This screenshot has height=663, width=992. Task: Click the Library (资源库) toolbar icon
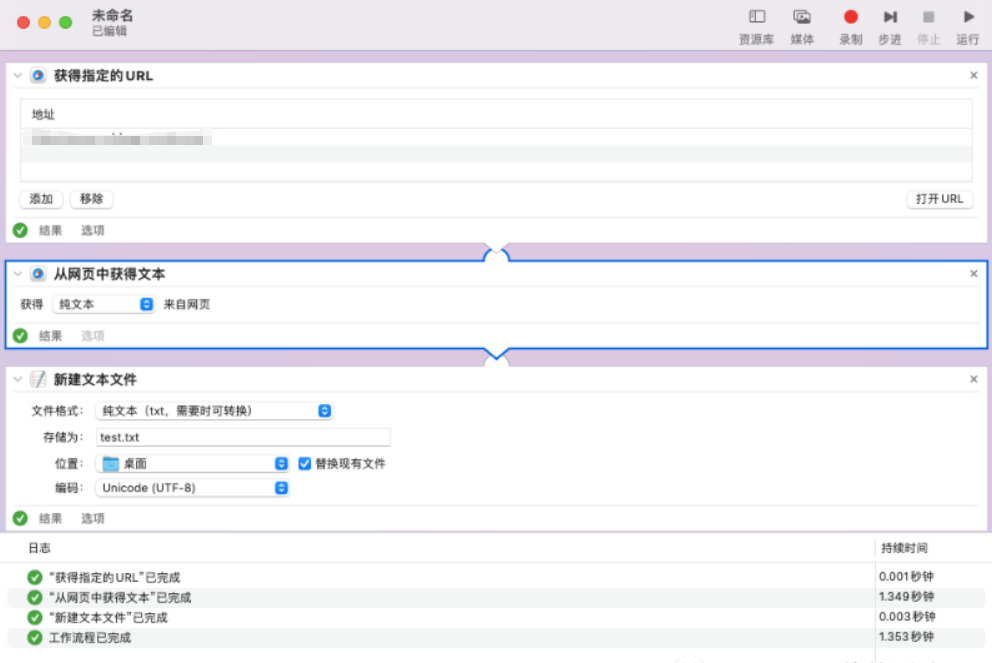757,17
